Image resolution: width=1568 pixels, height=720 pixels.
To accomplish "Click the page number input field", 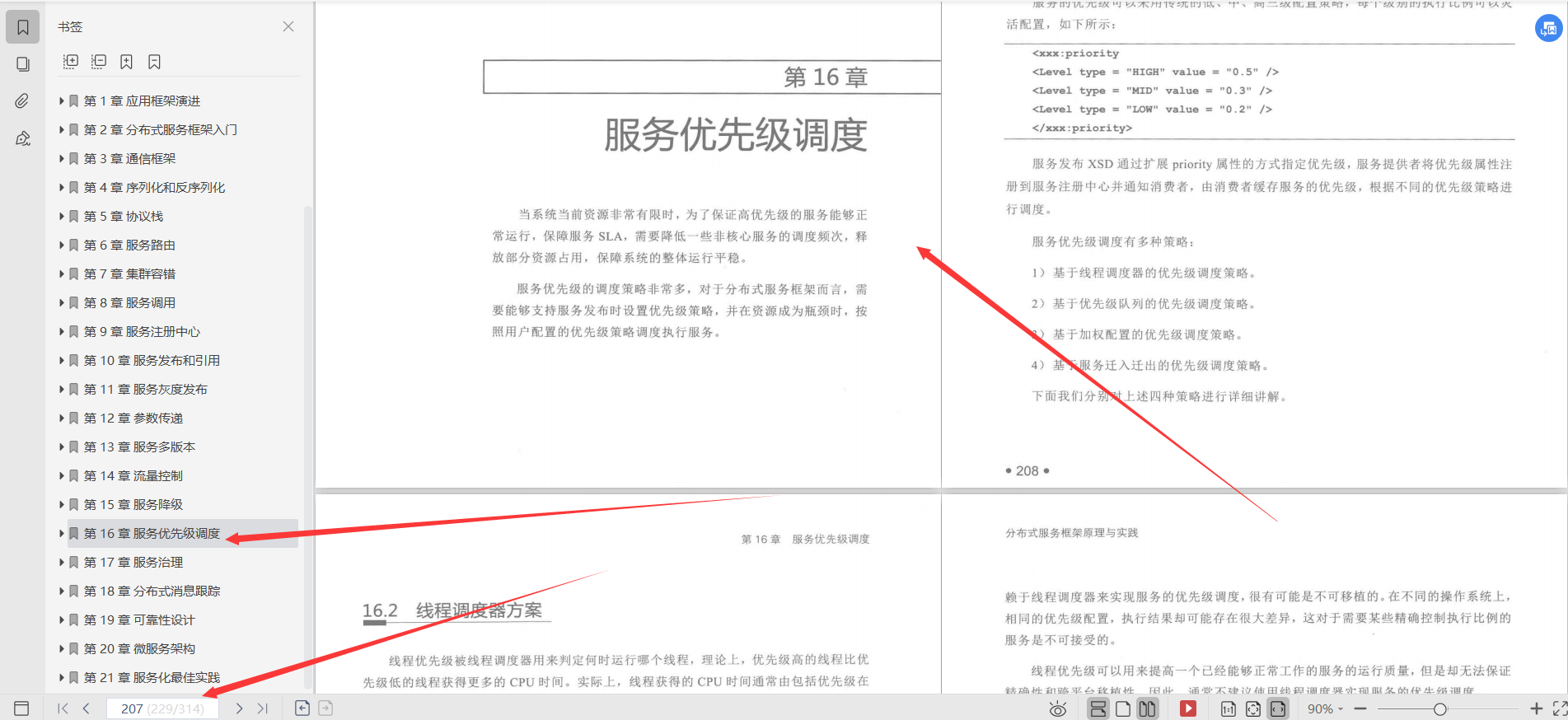I will point(162,708).
